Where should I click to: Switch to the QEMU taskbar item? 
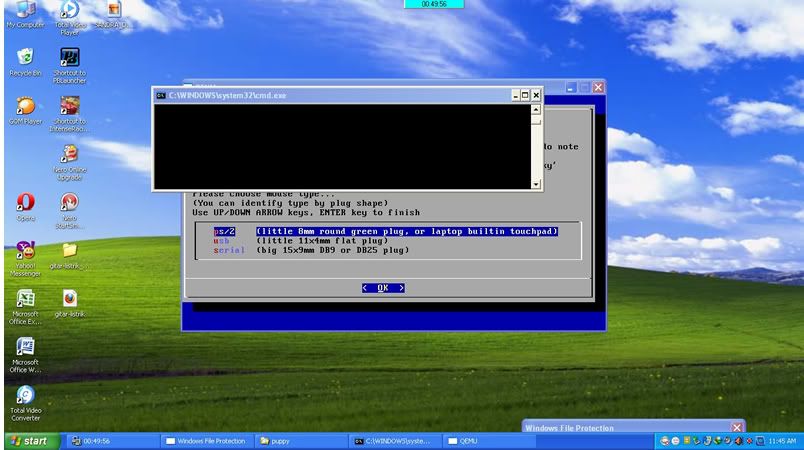[x=490, y=441]
